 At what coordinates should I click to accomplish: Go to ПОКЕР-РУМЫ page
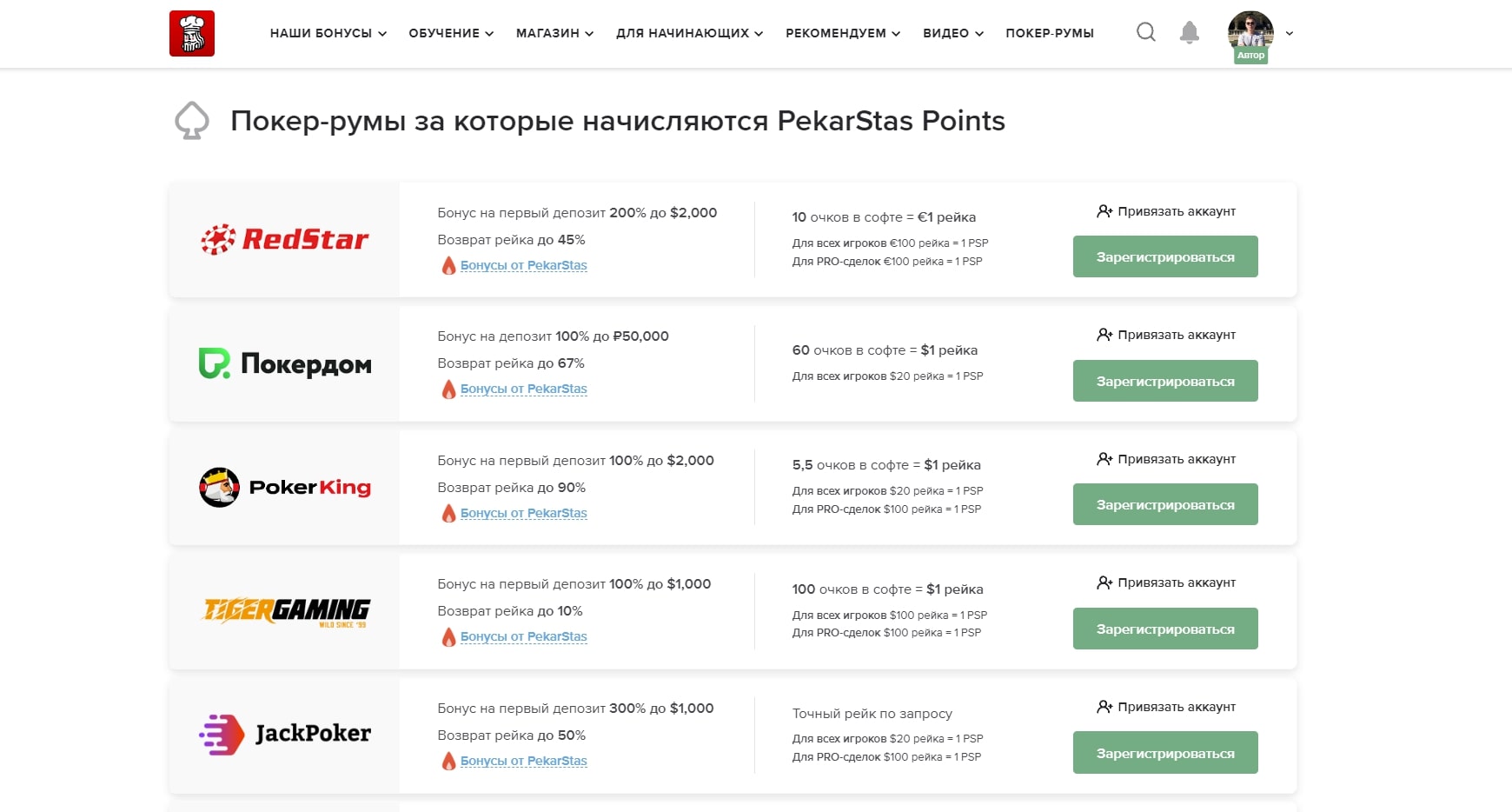click(x=1050, y=33)
